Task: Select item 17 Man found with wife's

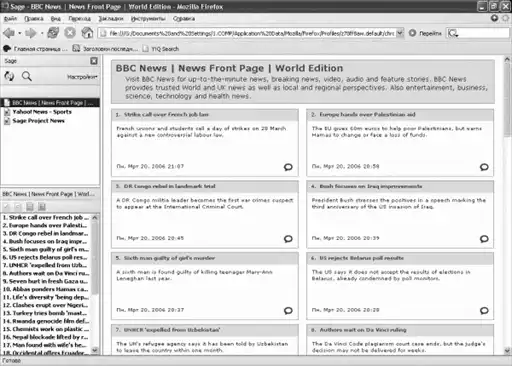Action: pyautogui.click(x=46, y=345)
